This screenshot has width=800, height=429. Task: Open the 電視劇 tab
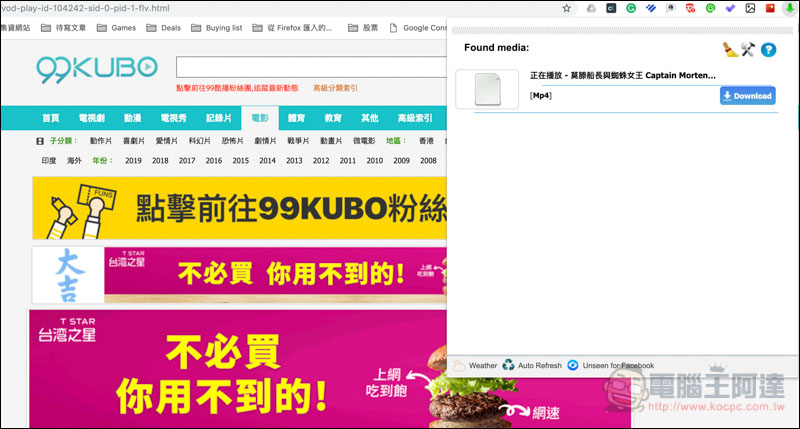[91, 118]
